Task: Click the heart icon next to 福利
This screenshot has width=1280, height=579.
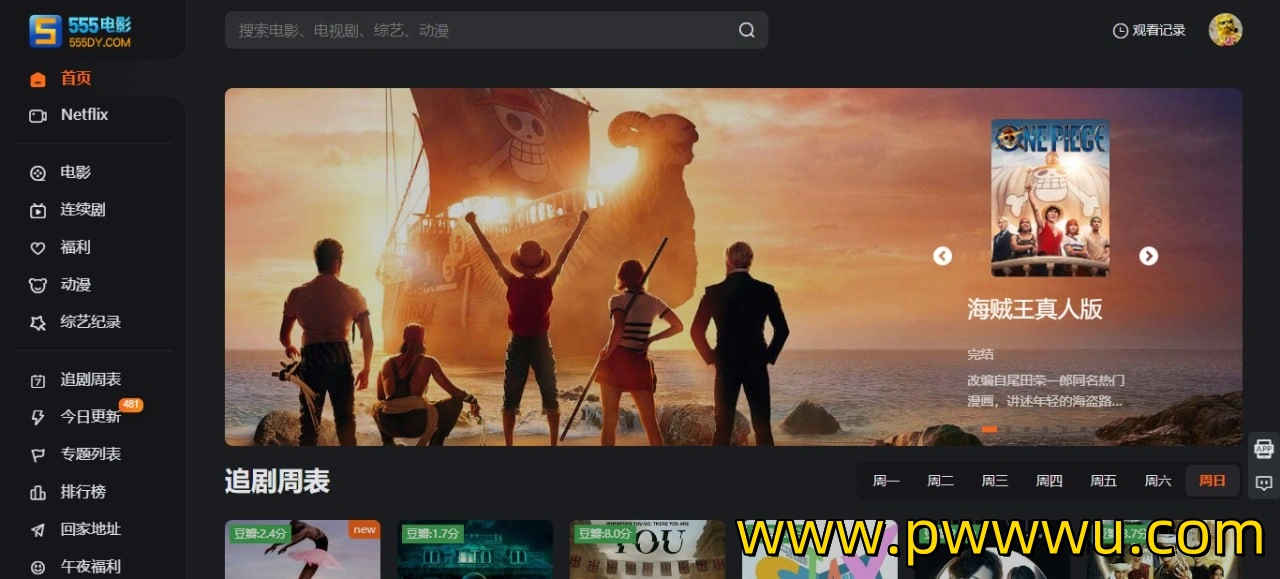Action: (x=38, y=248)
